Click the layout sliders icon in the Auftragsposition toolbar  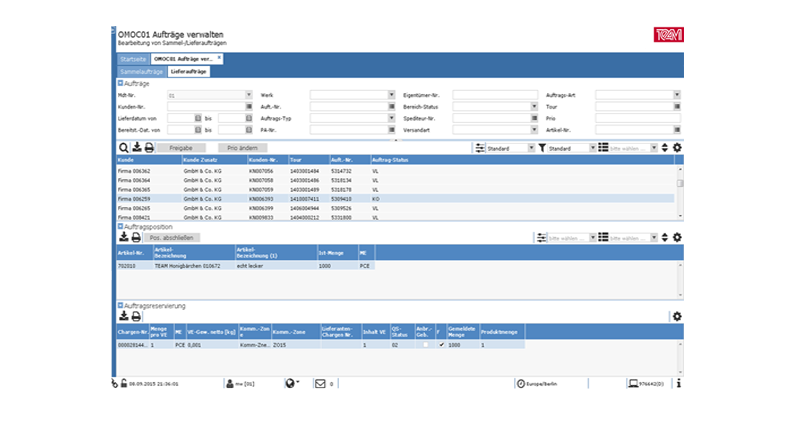[x=541, y=238]
